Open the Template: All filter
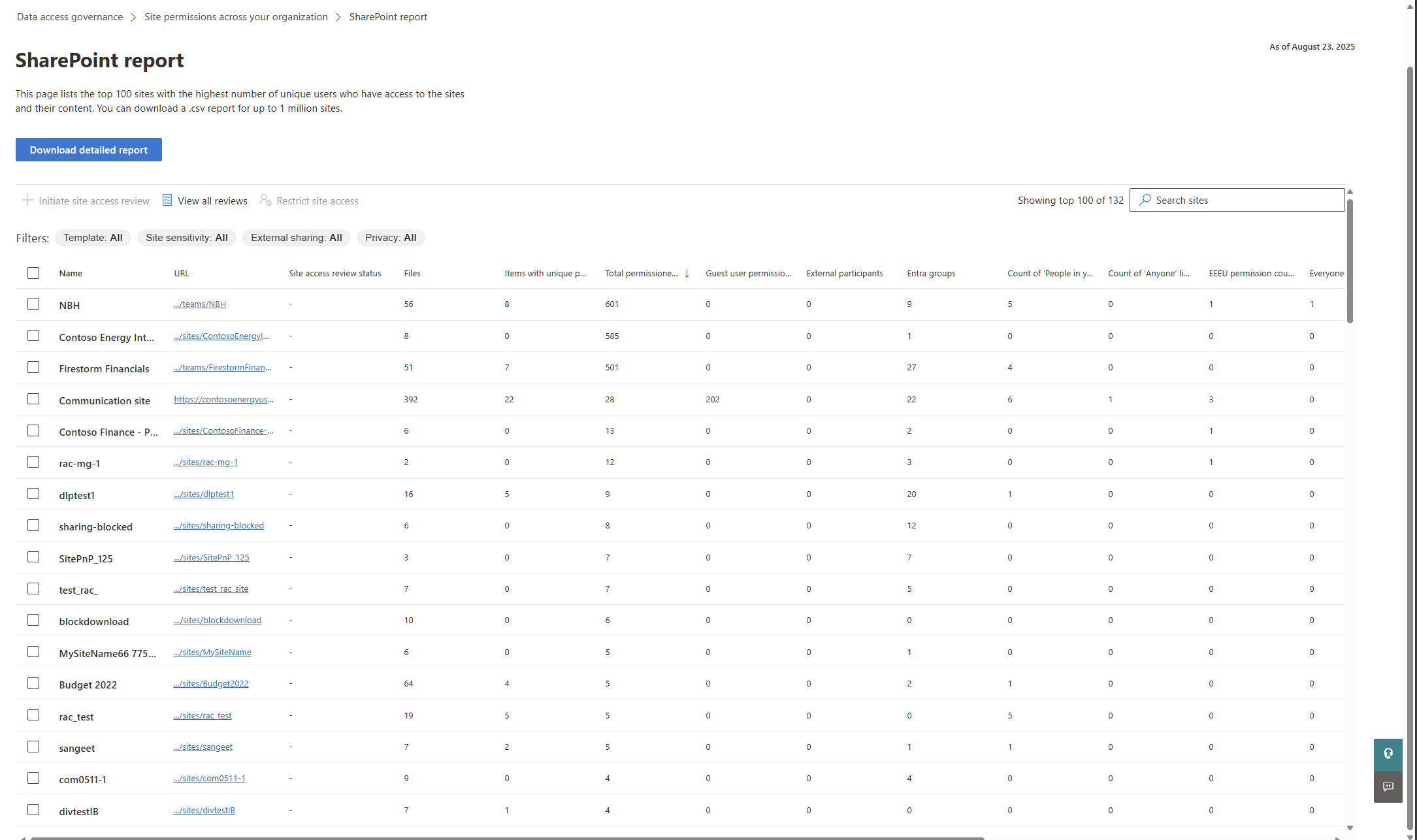 (93, 238)
